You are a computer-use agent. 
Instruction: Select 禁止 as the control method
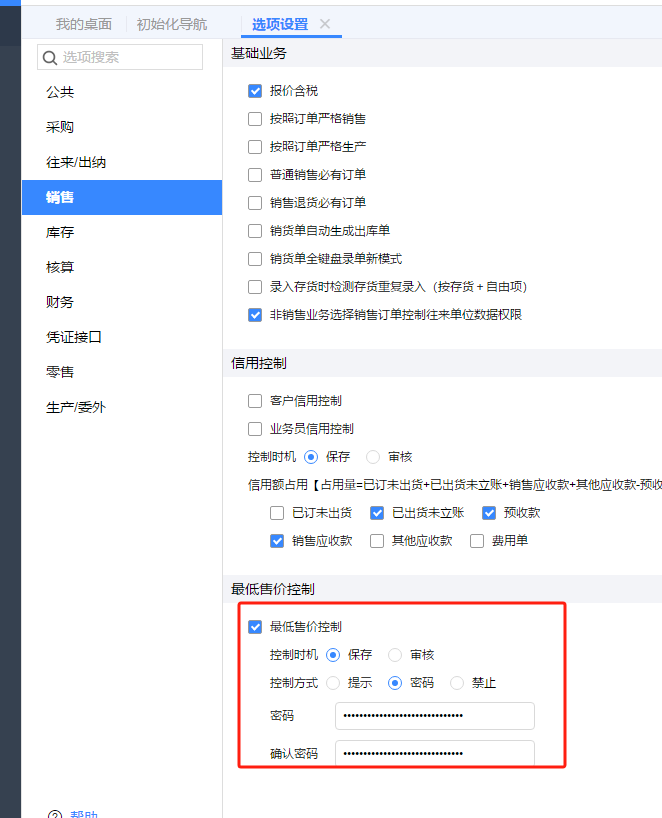[x=457, y=683]
